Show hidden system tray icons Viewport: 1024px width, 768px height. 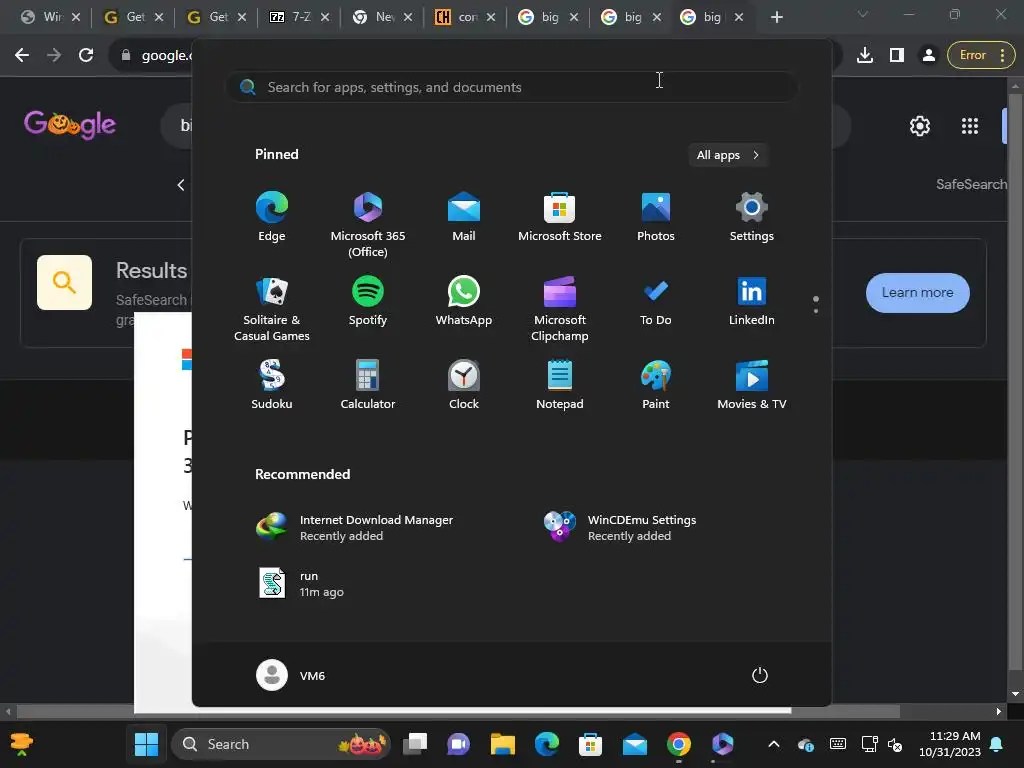(x=773, y=744)
